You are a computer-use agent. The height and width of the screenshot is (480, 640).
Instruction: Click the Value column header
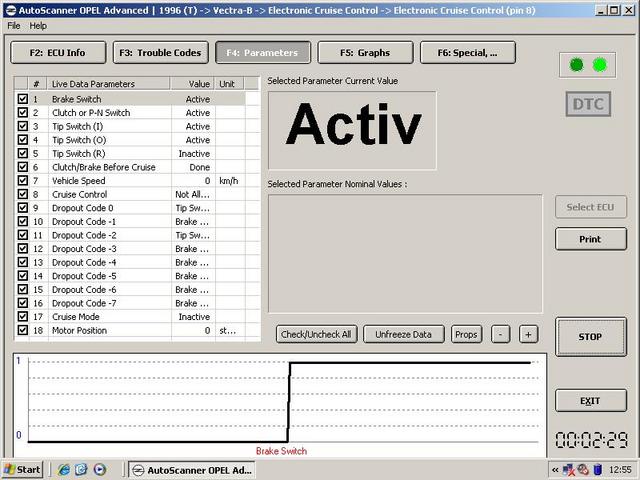(193, 84)
